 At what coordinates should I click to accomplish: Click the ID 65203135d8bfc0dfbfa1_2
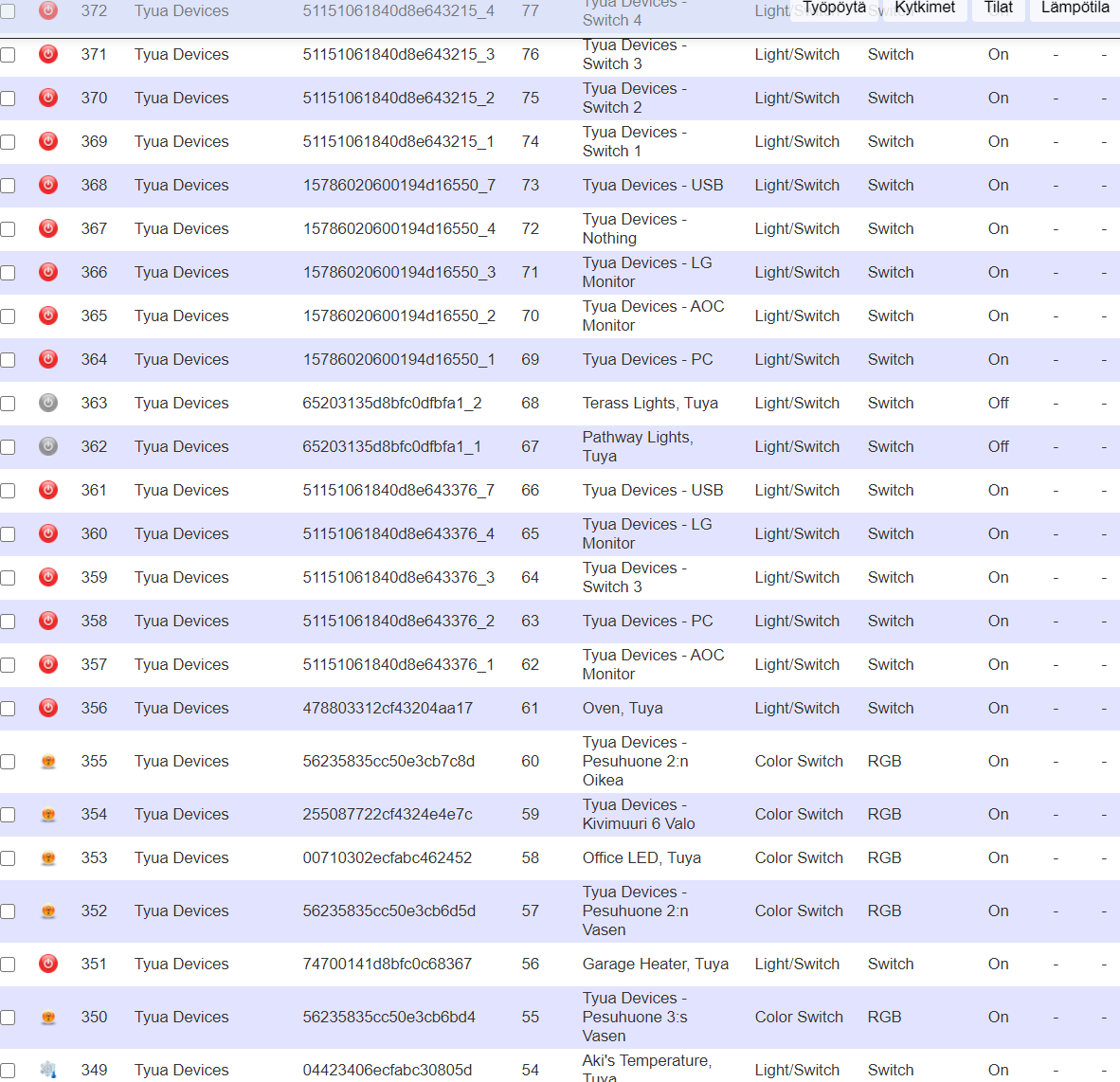click(392, 403)
